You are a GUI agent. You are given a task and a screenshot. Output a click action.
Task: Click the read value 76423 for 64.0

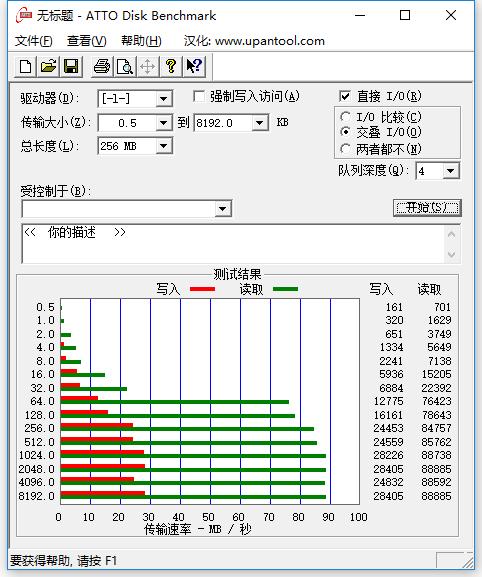coord(436,401)
